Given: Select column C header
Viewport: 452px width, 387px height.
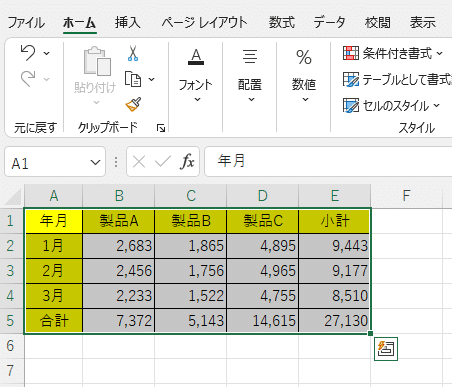Looking at the screenshot, I should click(191, 196).
